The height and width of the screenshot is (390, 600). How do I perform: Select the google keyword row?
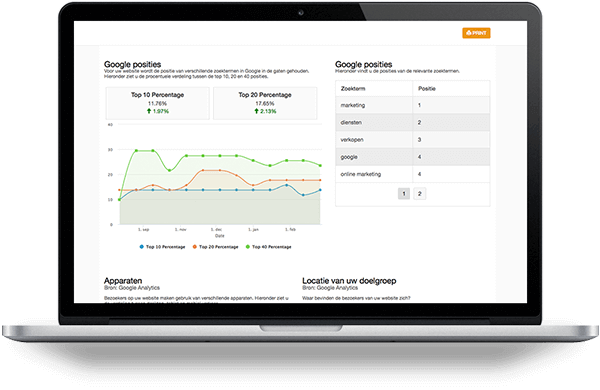click(x=412, y=157)
